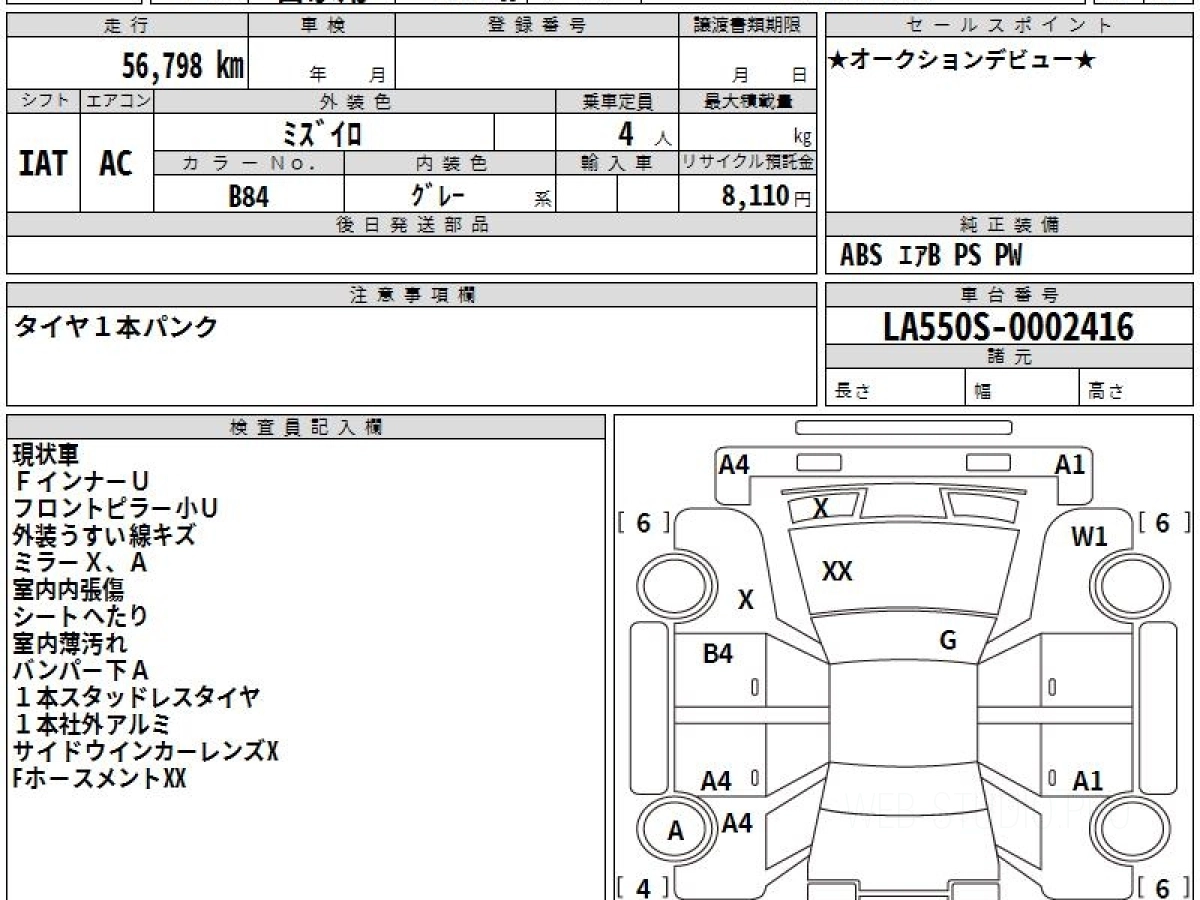The height and width of the screenshot is (900, 1200).
Task: Click the note 1本スタッドレスタイヤ
Action: [137, 697]
